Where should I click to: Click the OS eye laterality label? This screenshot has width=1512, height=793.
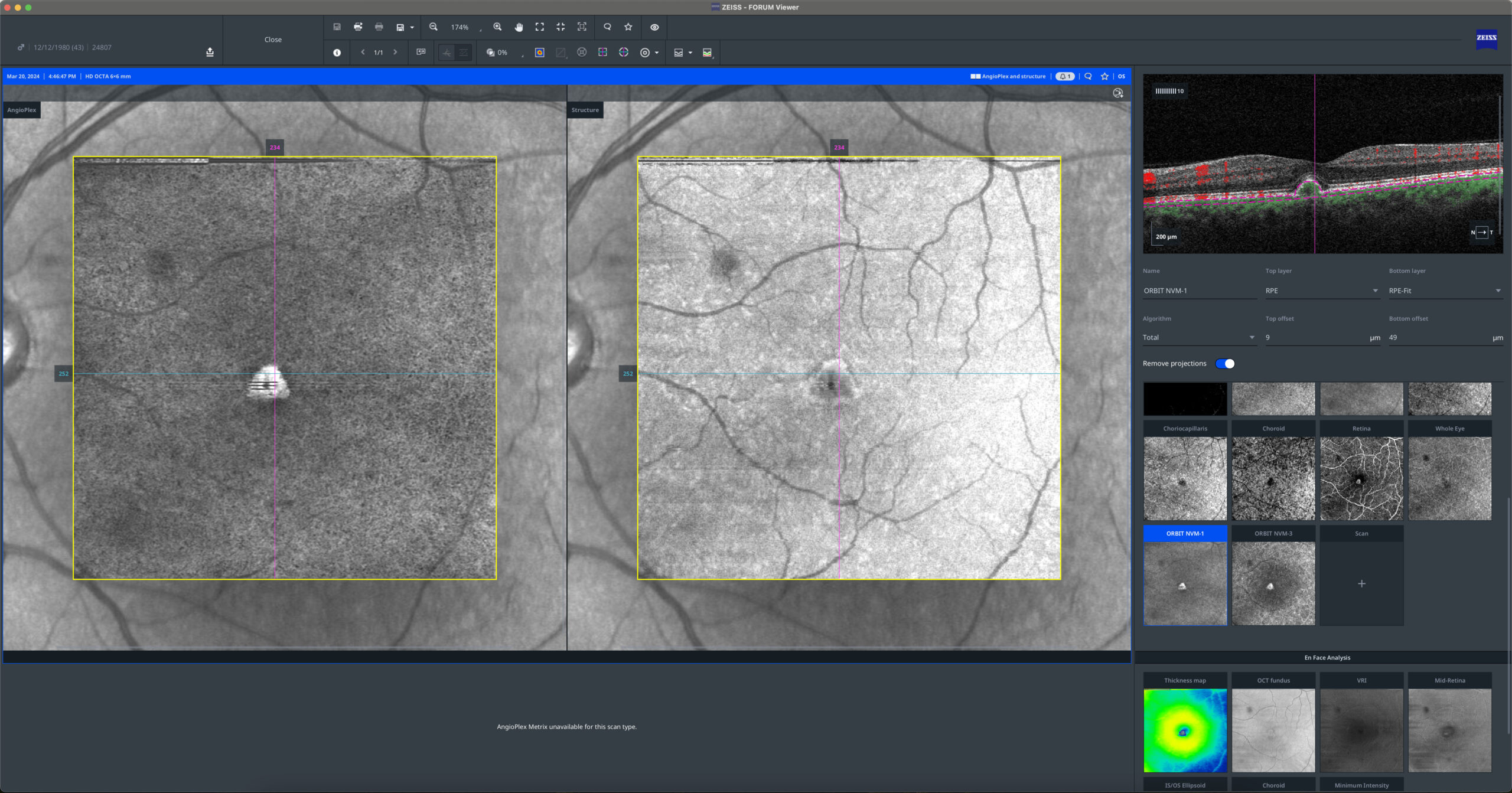(x=1121, y=76)
